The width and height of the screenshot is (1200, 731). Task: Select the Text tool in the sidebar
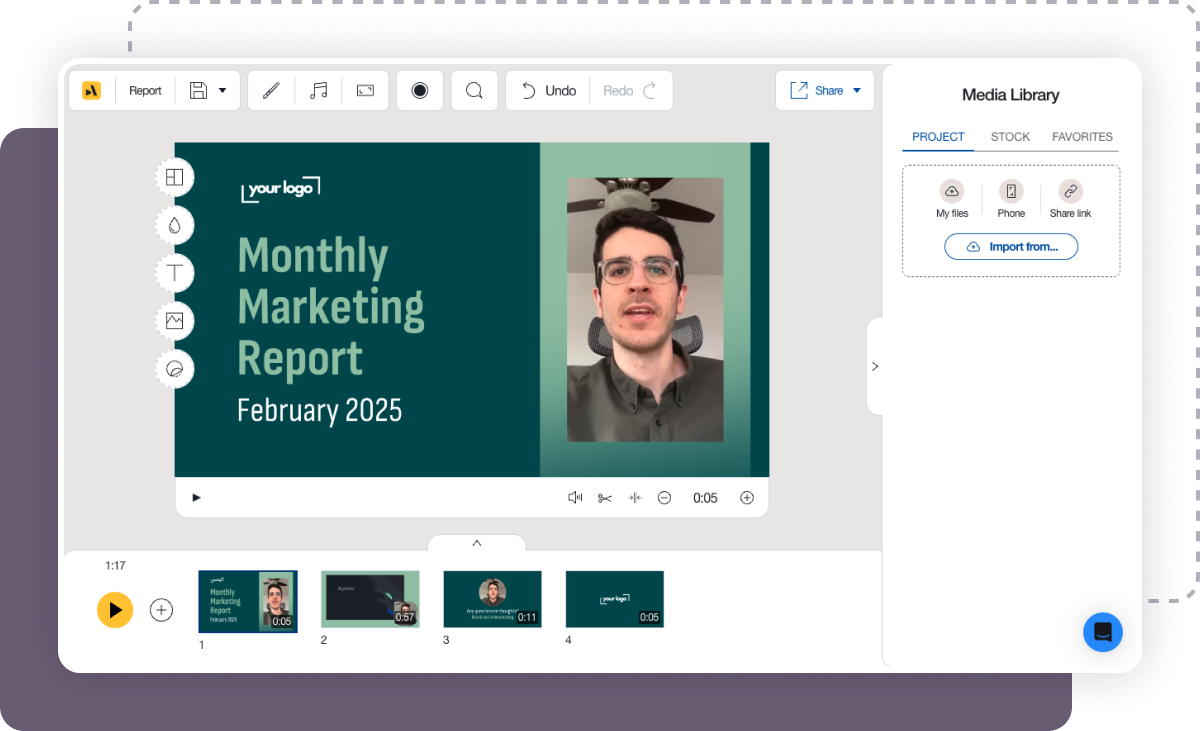click(x=175, y=273)
